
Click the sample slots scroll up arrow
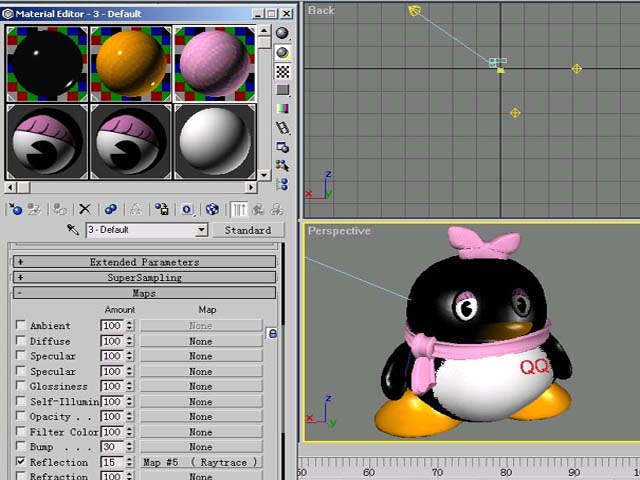[x=264, y=31]
